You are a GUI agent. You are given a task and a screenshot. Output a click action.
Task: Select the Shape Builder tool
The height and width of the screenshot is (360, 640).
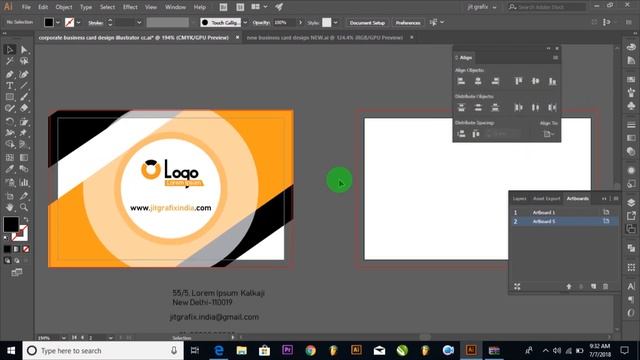pyautogui.click(x=10, y=144)
